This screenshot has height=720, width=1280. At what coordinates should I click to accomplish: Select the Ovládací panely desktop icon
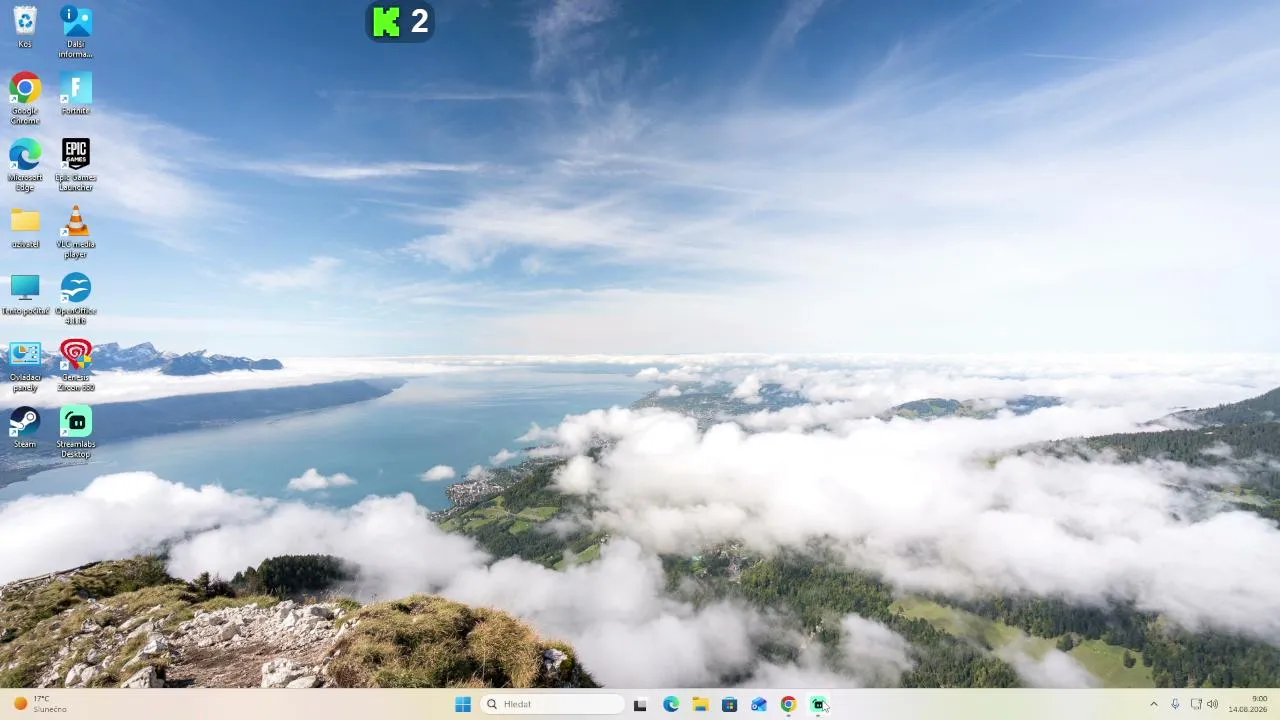point(25,365)
